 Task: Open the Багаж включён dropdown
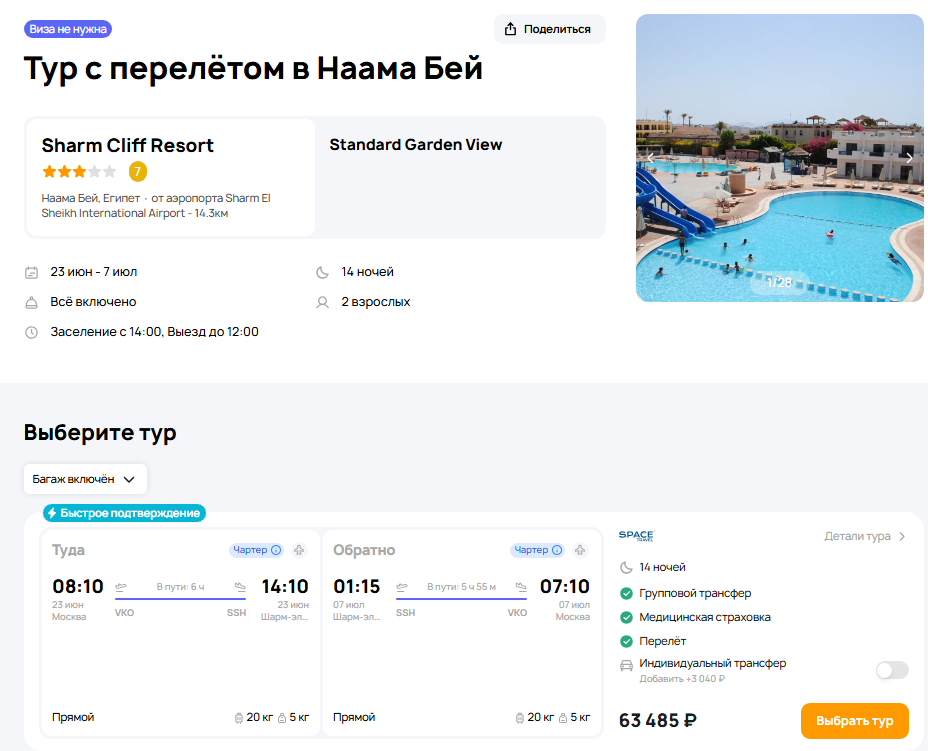click(85, 479)
